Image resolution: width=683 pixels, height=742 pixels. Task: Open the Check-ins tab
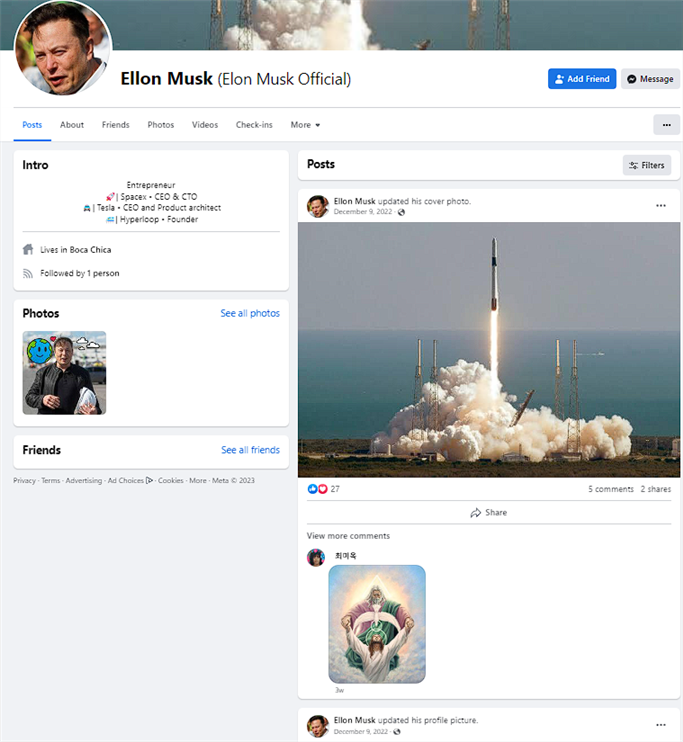click(254, 125)
